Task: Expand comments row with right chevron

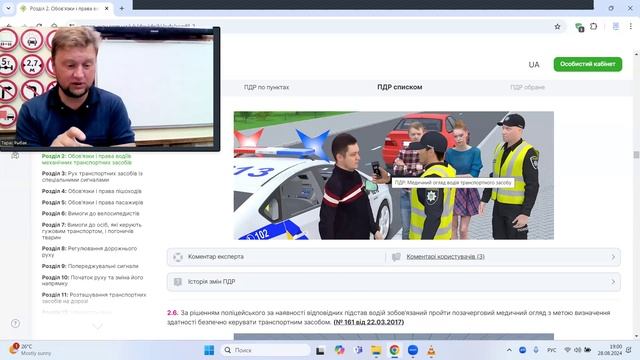Action: 613,257
